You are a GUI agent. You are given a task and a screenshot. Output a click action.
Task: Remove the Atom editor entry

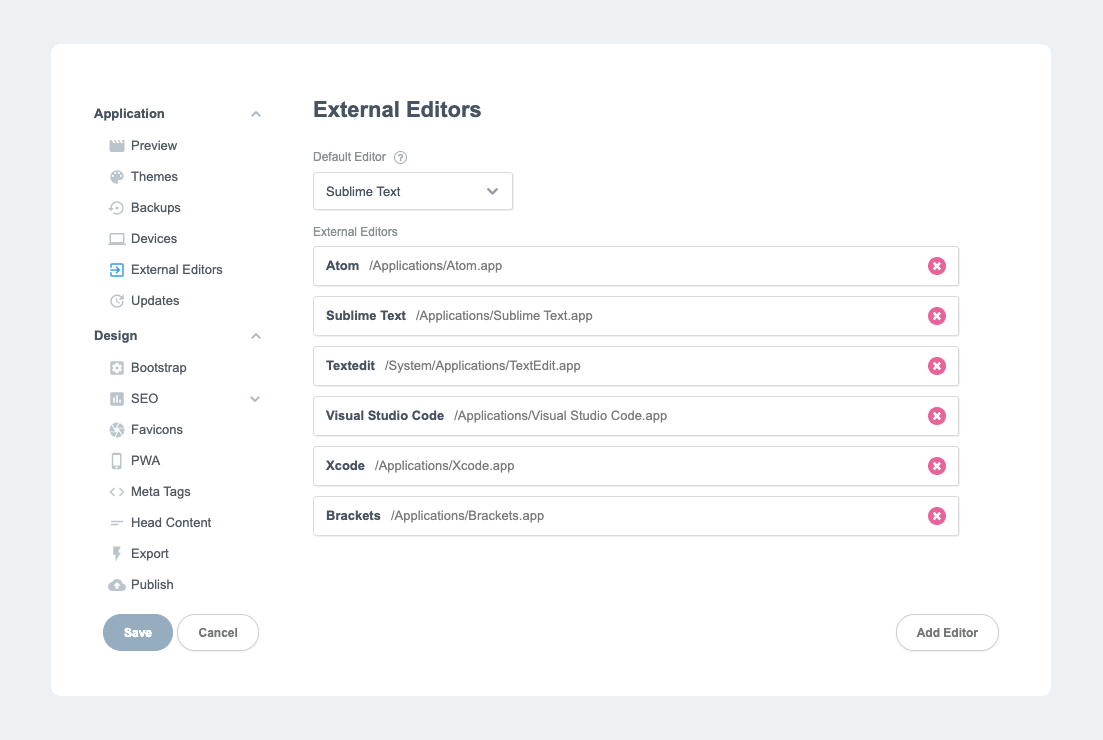pos(936,266)
